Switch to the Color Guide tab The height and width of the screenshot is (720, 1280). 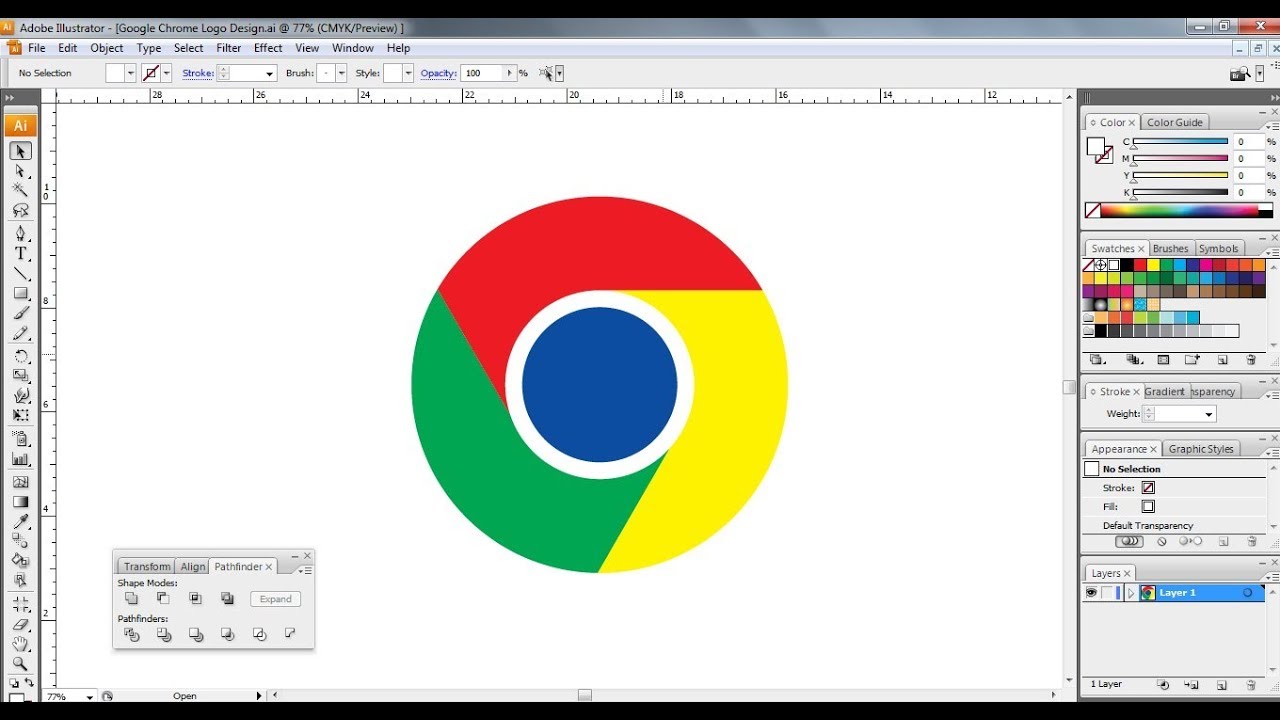1175,122
